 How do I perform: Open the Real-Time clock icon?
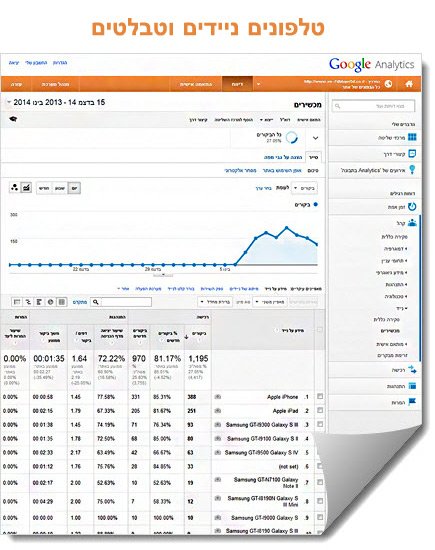click(412, 207)
